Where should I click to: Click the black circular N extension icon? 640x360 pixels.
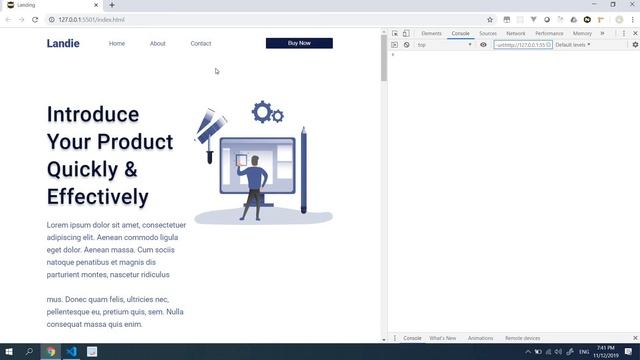[587, 20]
